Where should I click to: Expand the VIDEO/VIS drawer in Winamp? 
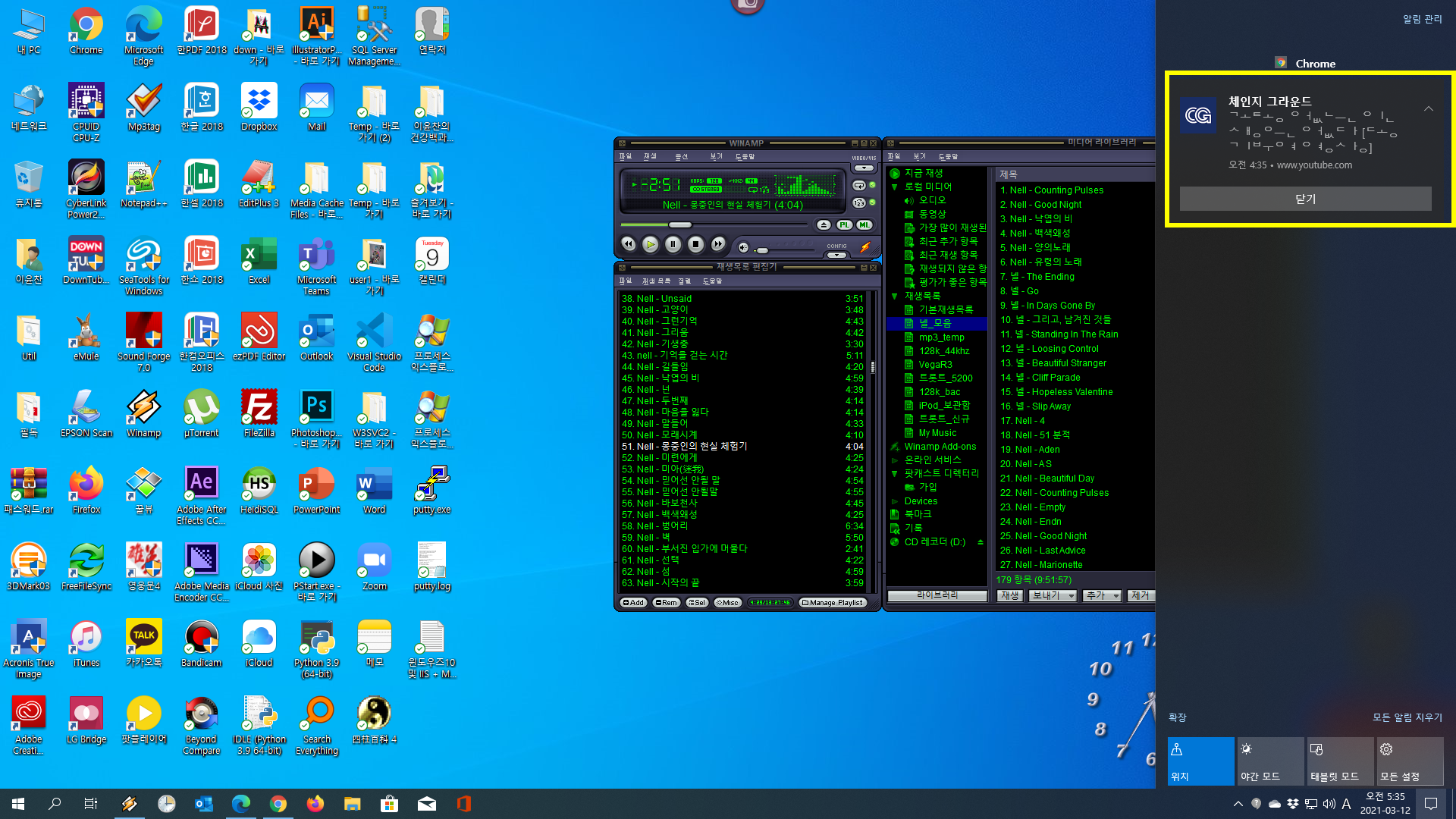click(863, 168)
